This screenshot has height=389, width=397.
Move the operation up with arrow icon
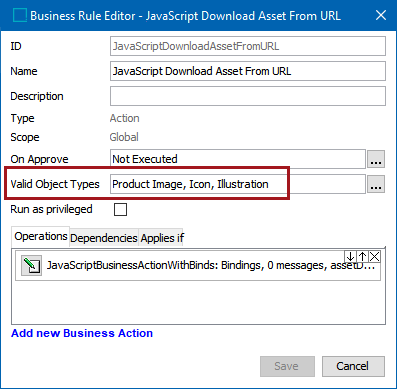click(362, 256)
